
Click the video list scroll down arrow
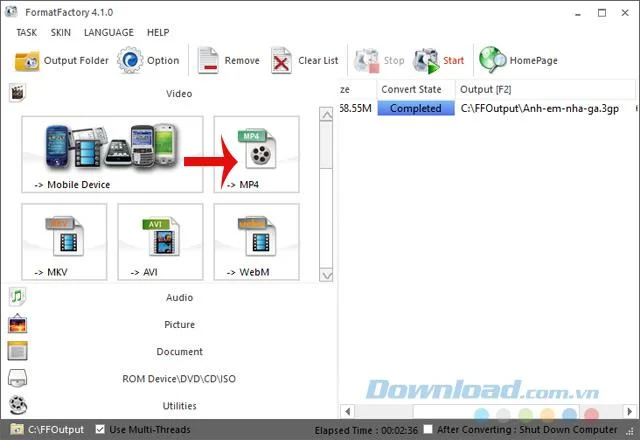[x=326, y=275]
